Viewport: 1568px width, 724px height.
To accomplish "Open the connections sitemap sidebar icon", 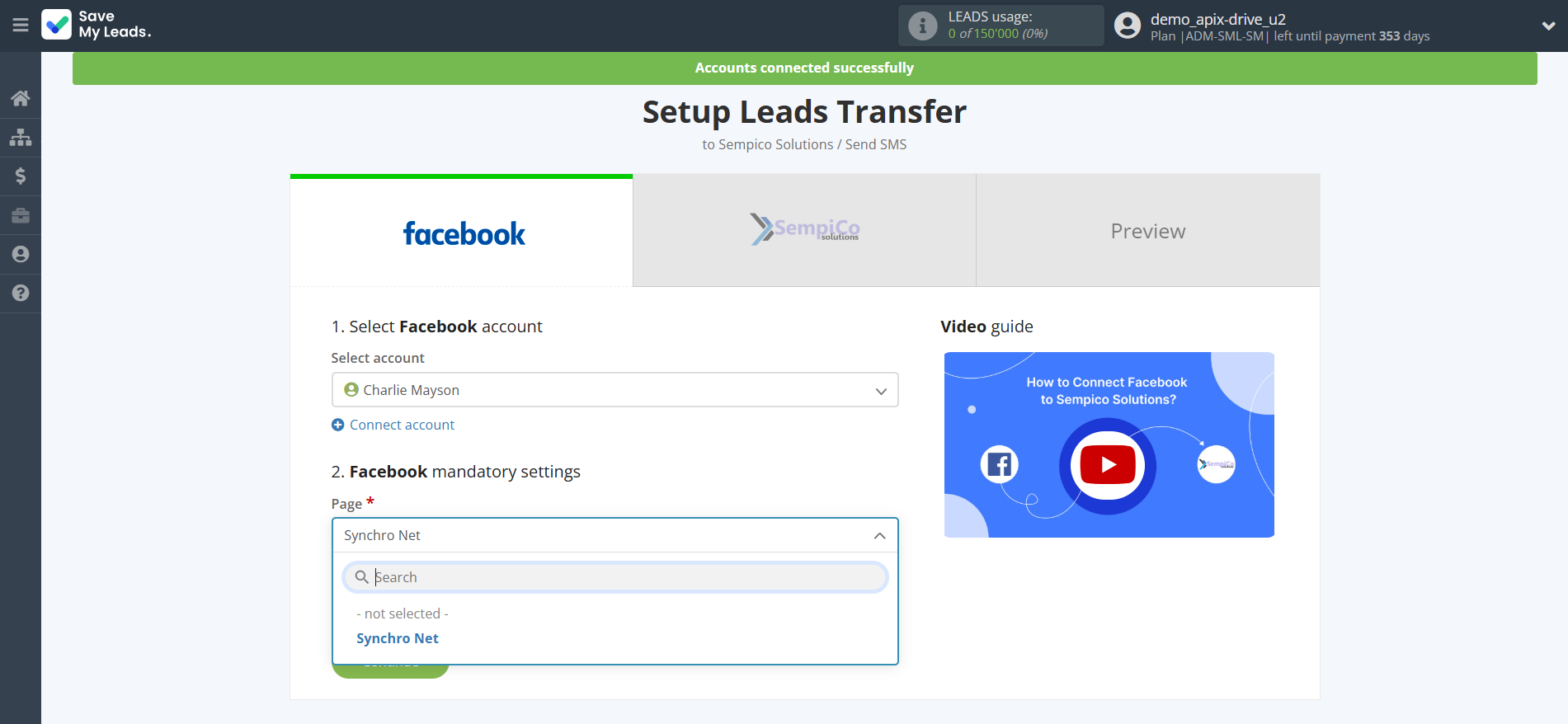I will click(x=21, y=137).
